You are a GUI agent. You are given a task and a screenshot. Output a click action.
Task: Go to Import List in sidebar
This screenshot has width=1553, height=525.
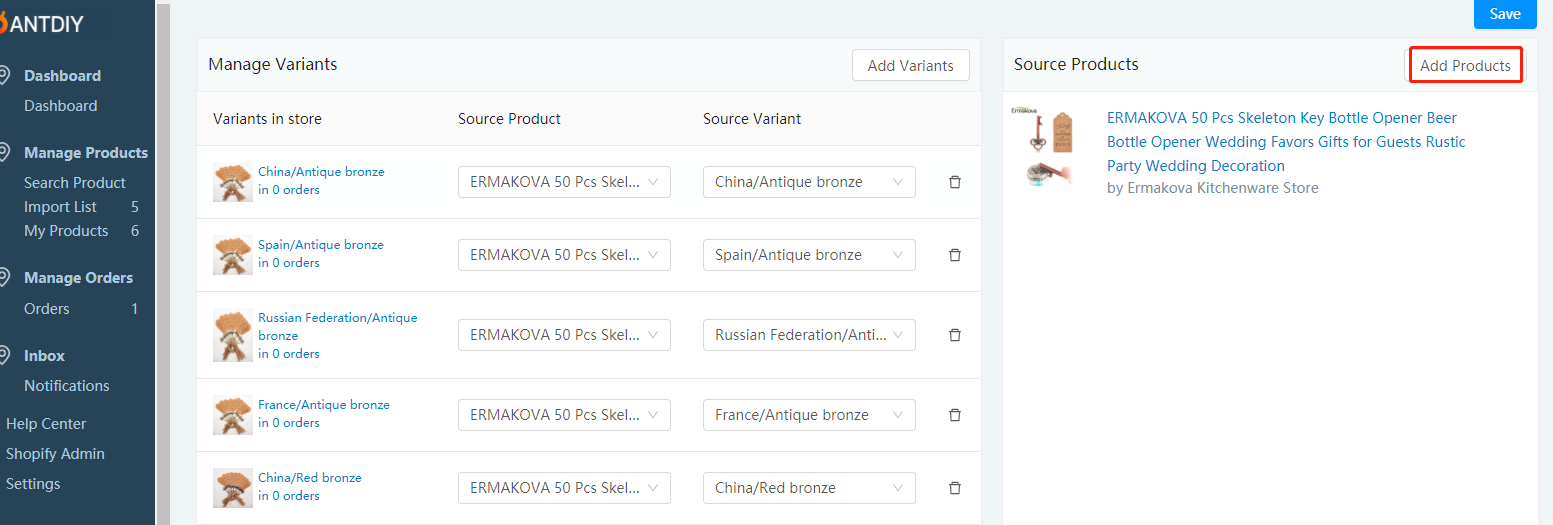61,207
